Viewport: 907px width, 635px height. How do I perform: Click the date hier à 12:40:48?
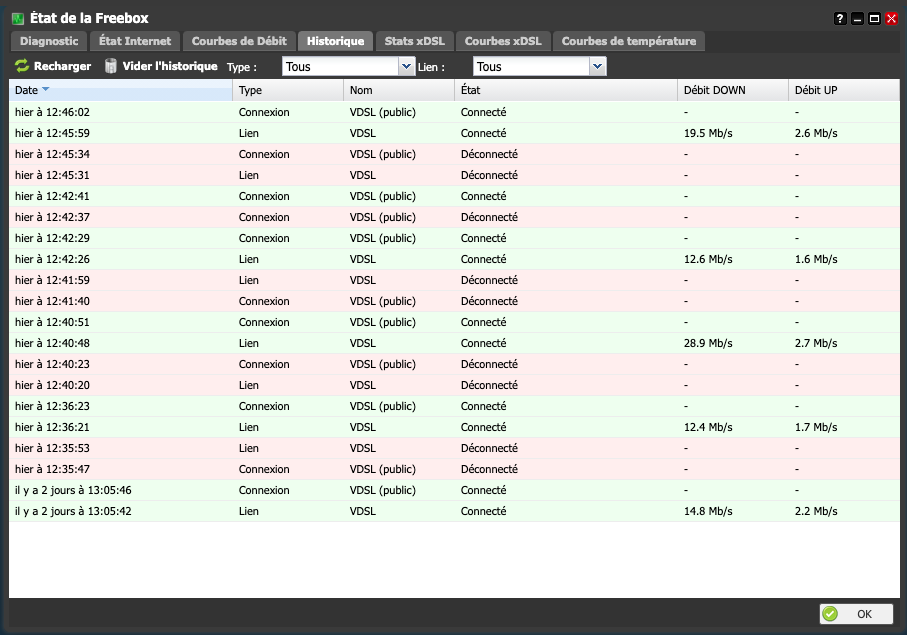(x=52, y=343)
